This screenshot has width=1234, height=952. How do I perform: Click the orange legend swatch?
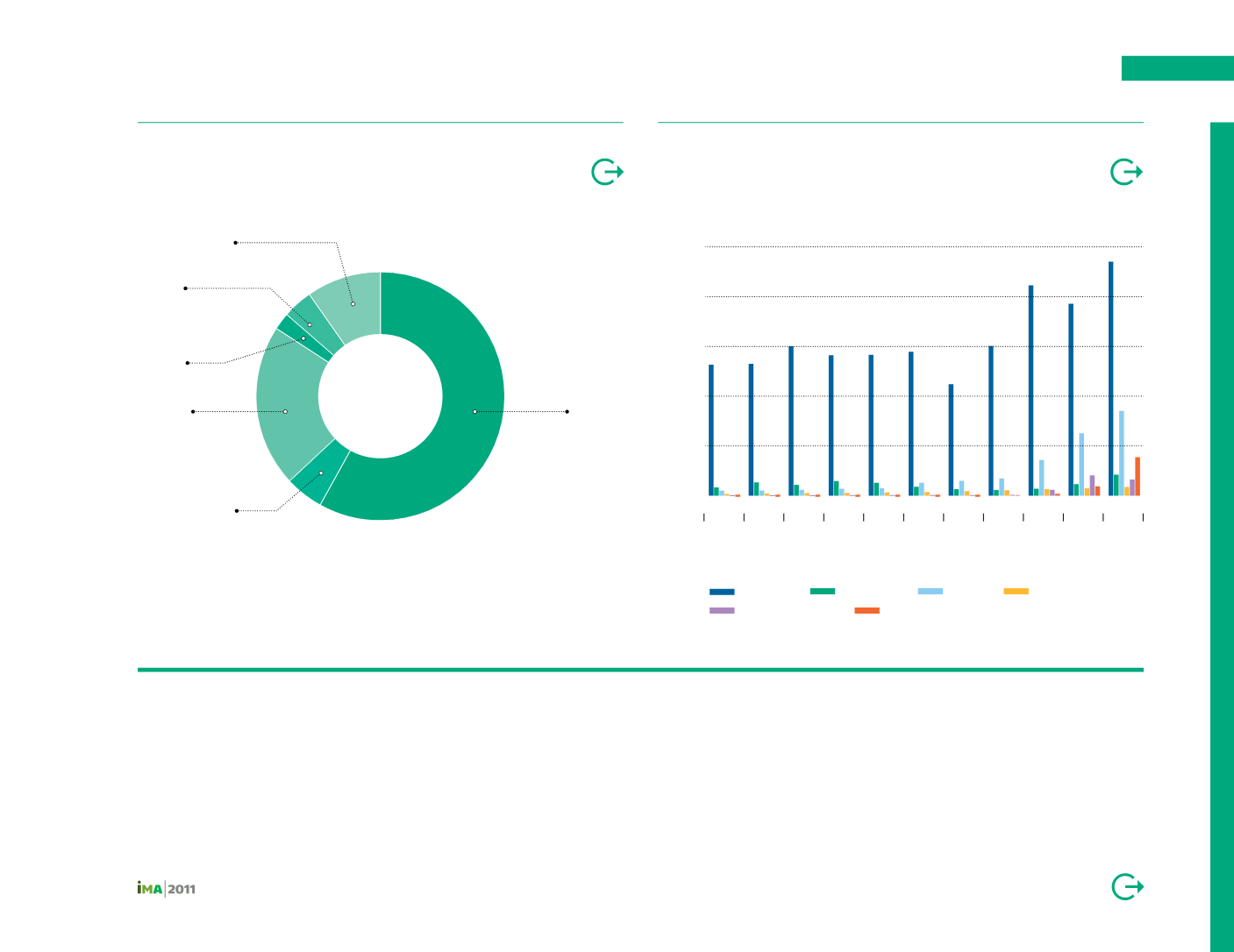pos(867,610)
